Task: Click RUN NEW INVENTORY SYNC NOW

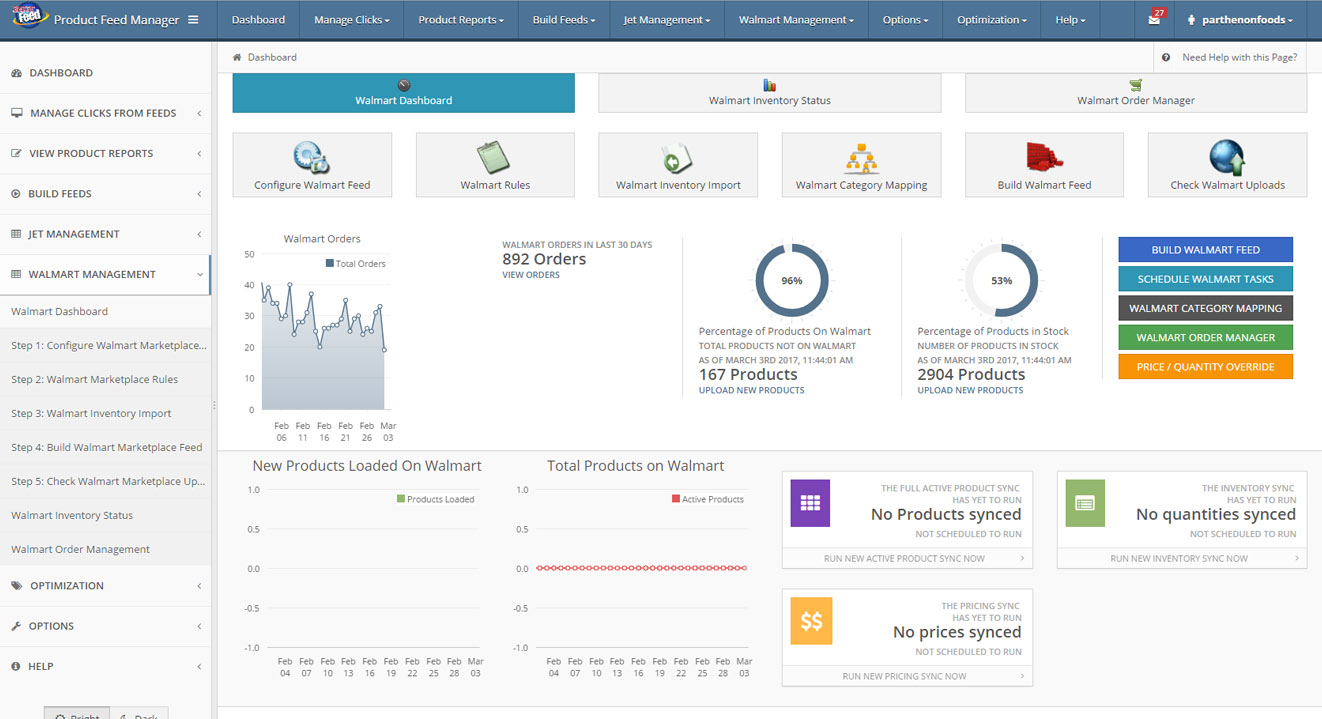Action: point(1182,559)
